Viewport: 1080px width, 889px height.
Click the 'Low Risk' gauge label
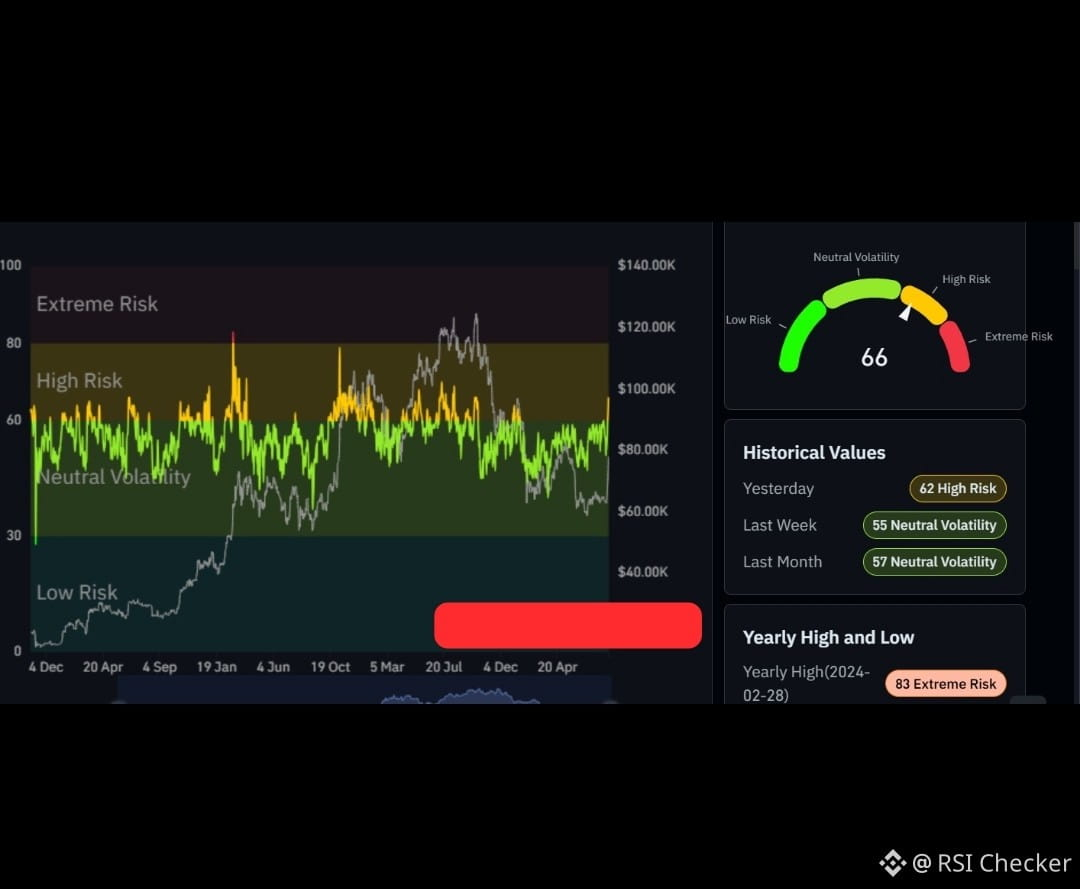click(748, 320)
